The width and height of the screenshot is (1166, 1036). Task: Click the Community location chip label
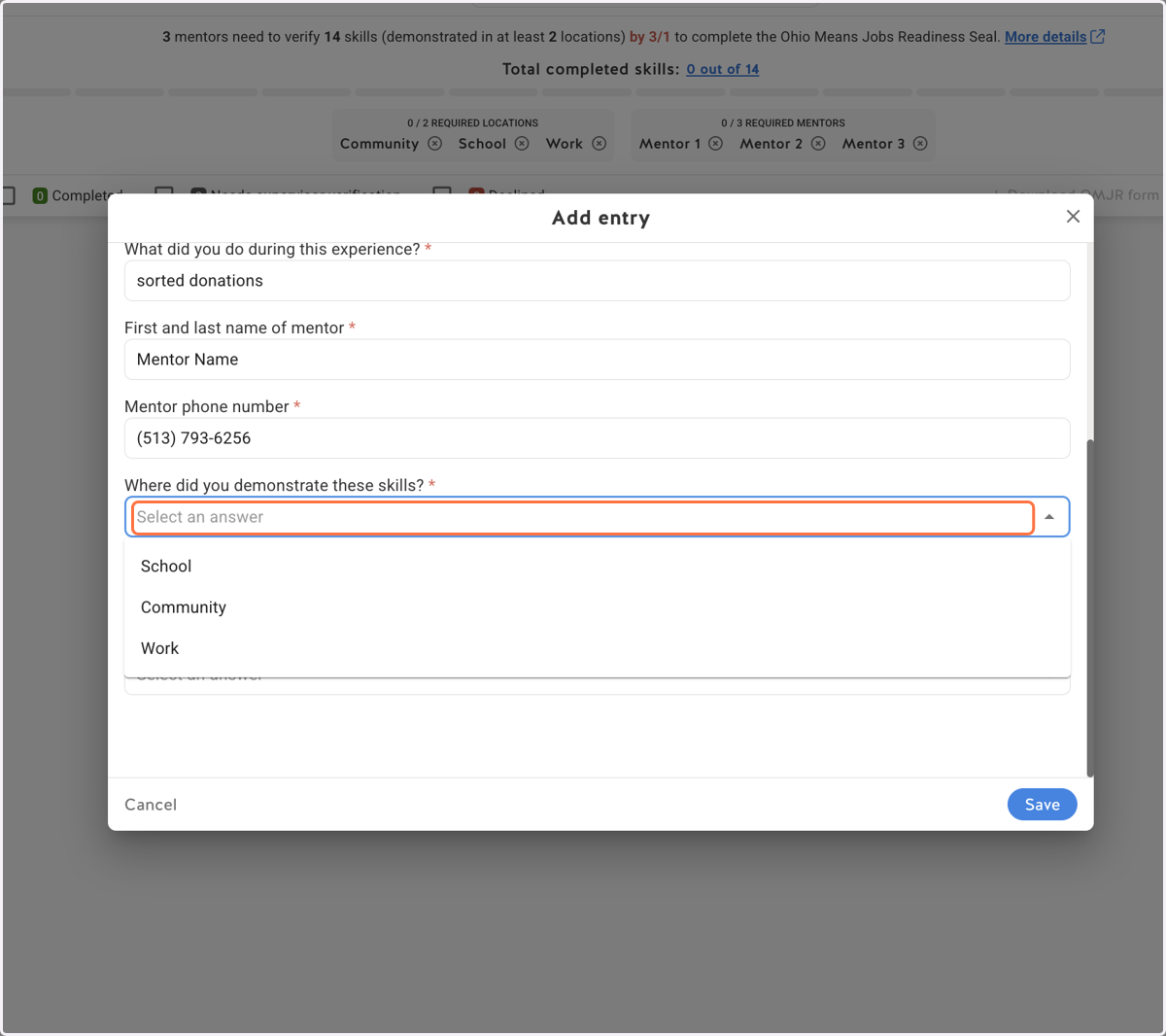coord(379,144)
